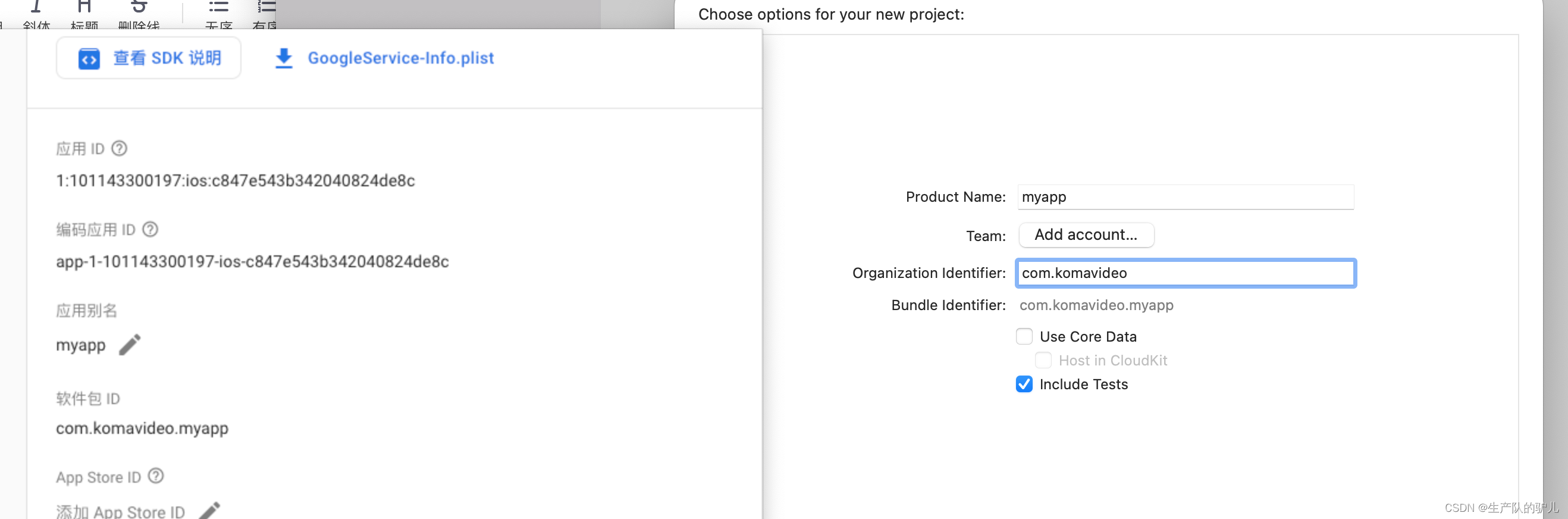Click the italic (斜体) formatting icon

tap(36, 8)
